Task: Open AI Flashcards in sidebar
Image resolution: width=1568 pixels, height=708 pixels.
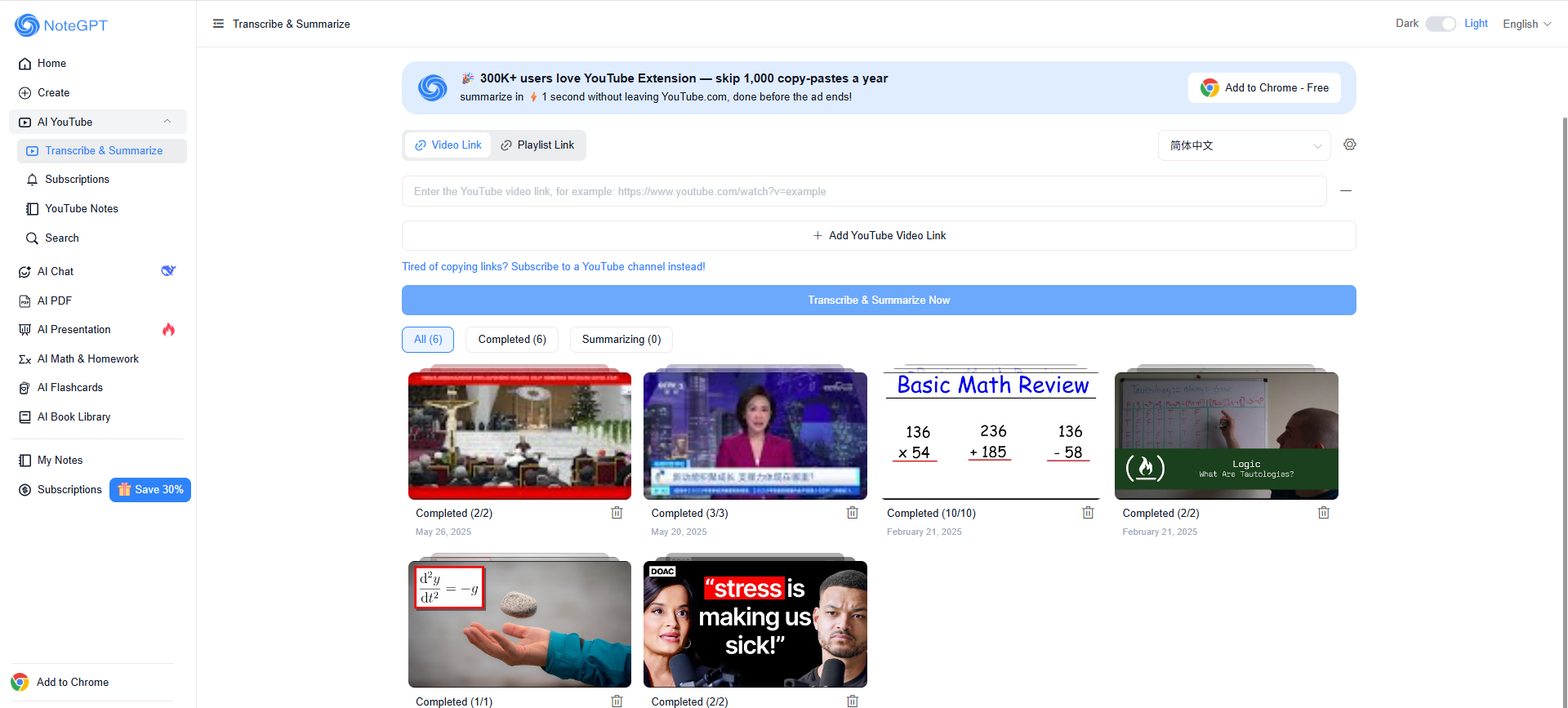Action: [70, 388]
